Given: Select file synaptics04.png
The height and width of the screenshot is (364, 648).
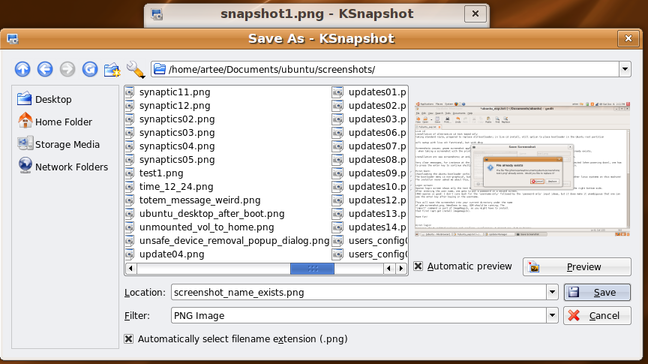Looking at the screenshot, I should (x=177, y=146).
